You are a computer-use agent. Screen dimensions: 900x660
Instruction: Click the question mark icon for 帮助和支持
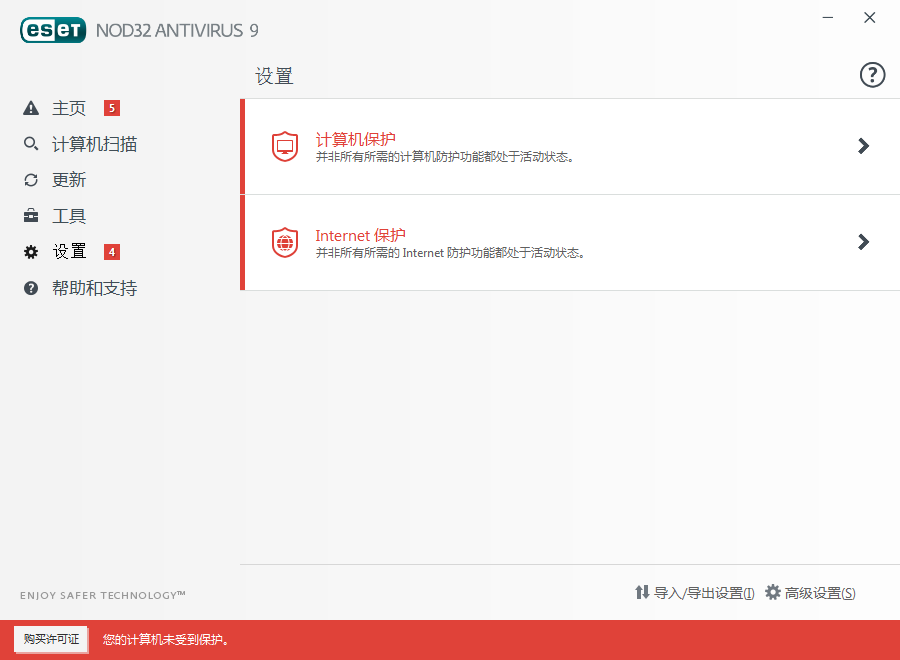pyautogui.click(x=31, y=288)
